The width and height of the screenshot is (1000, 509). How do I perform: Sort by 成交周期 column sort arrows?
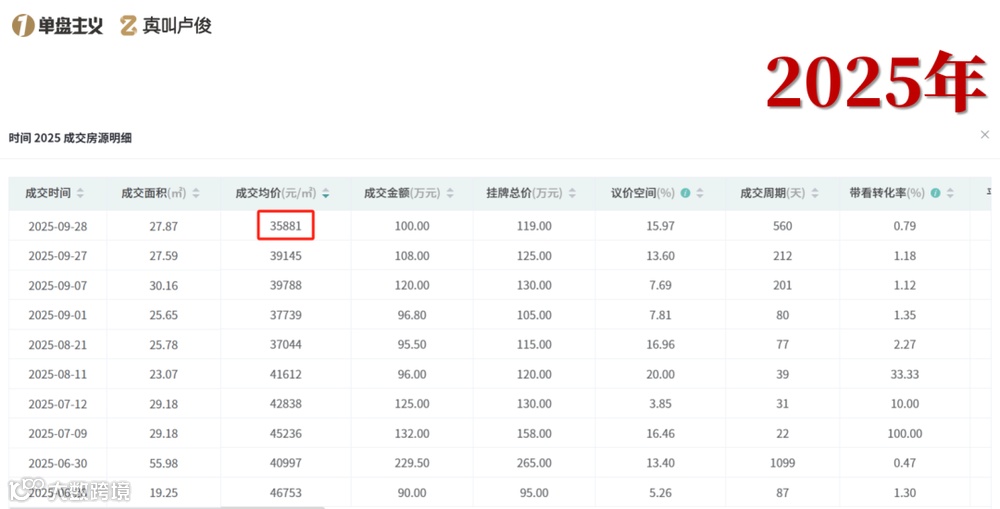pyautogui.click(x=814, y=193)
